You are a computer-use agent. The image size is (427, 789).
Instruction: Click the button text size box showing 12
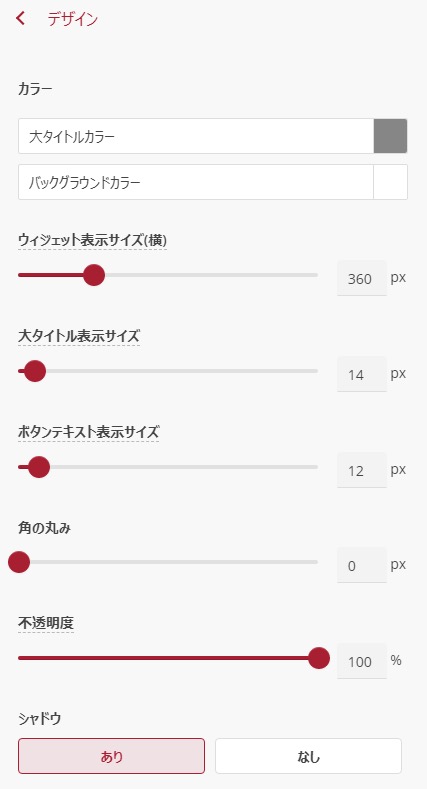click(362, 470)
